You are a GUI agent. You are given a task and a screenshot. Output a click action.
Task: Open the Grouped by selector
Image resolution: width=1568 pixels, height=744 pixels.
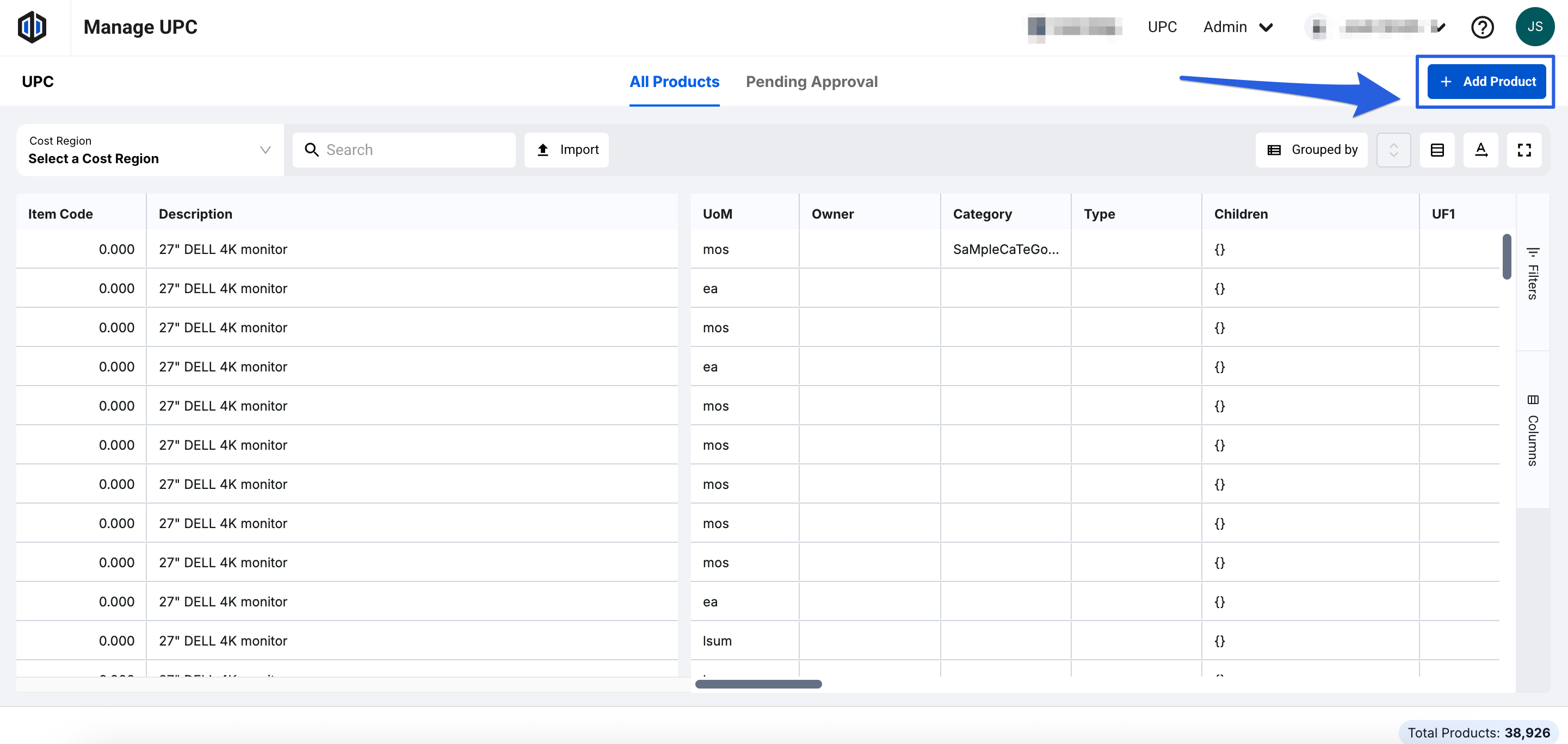click(1312, 150)
